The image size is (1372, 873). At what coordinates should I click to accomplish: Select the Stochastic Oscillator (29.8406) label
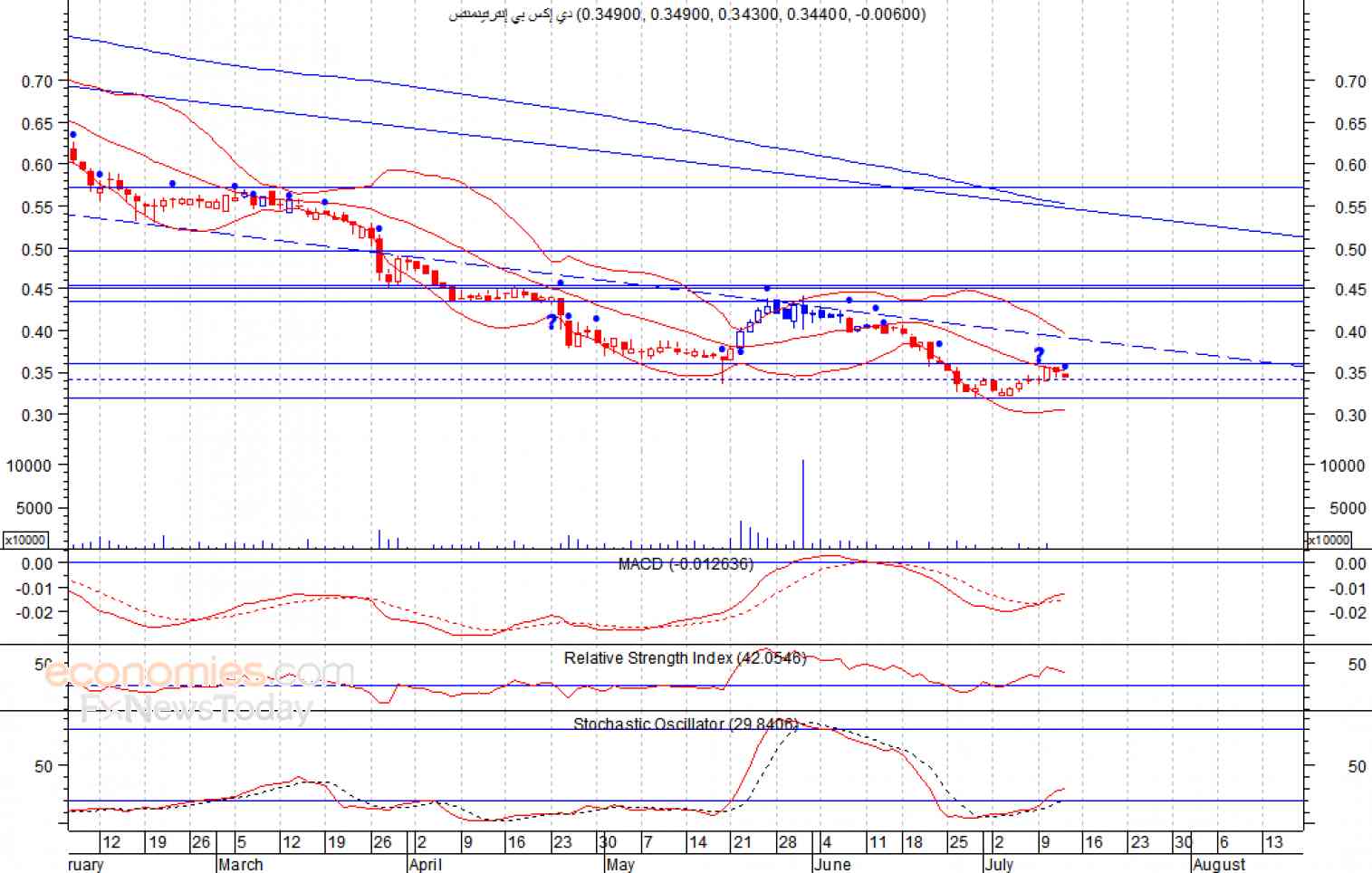(x=686, y=724)
